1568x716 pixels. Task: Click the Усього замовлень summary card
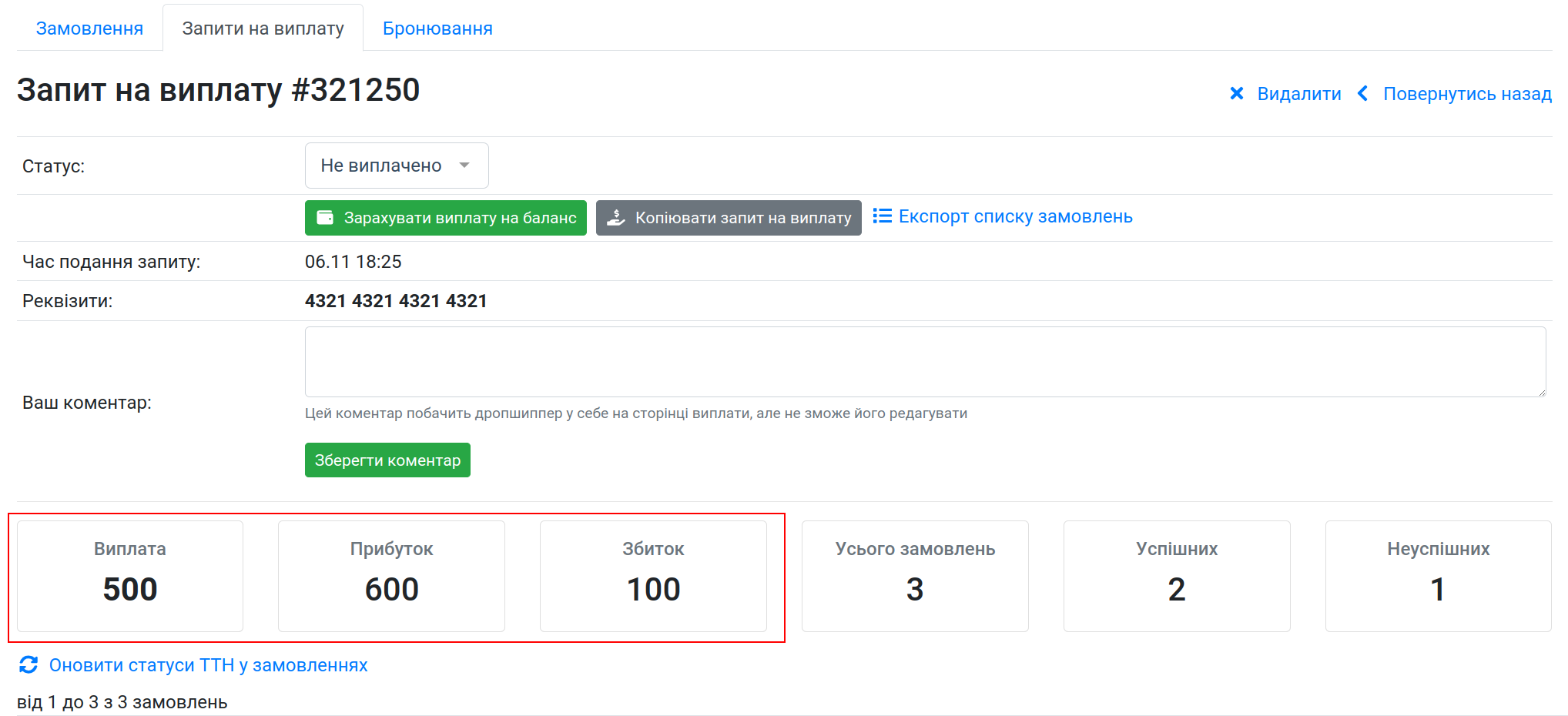pos(915,576)
